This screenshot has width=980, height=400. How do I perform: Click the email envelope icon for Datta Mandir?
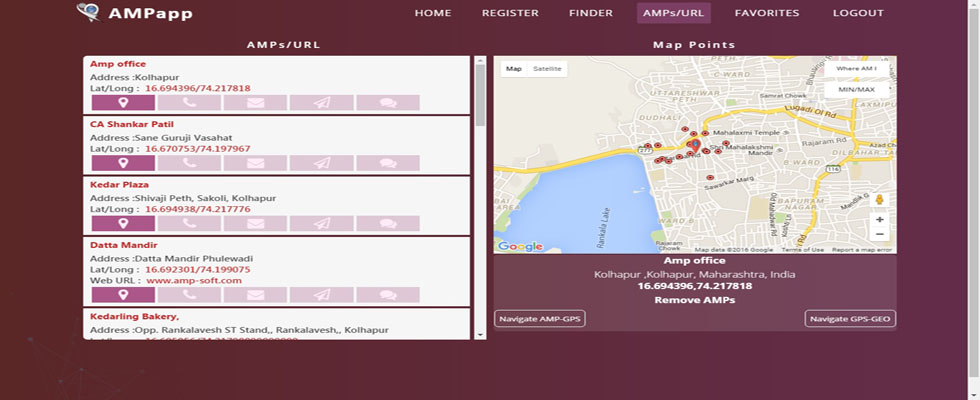[256, 295]
